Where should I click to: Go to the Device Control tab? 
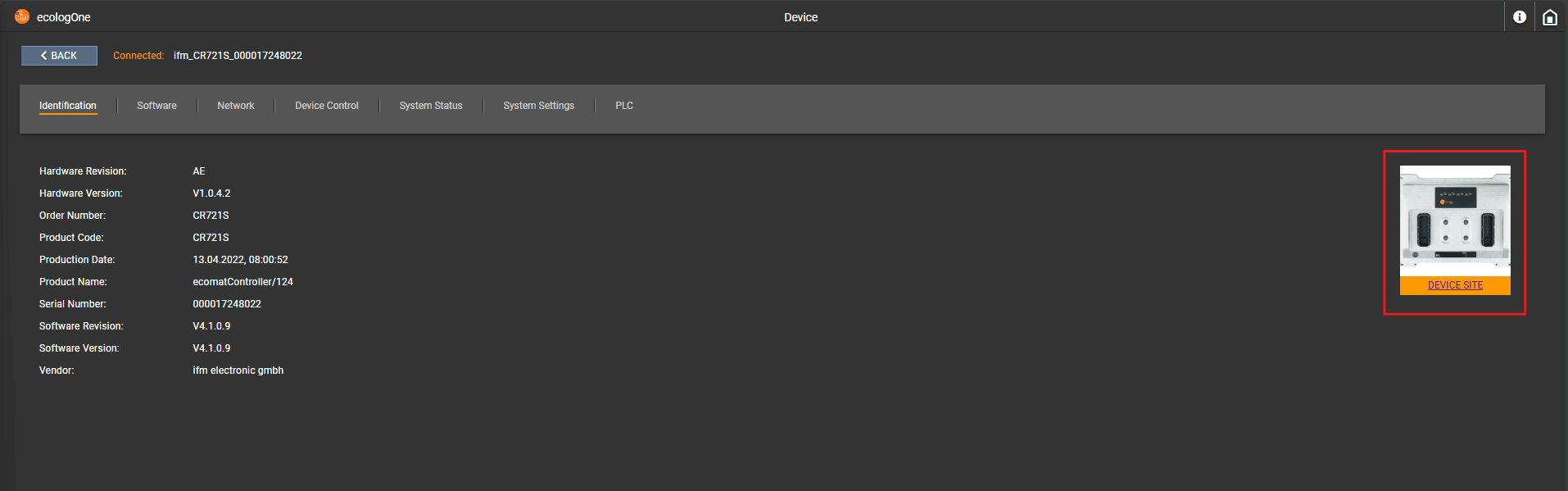(327, 106)
